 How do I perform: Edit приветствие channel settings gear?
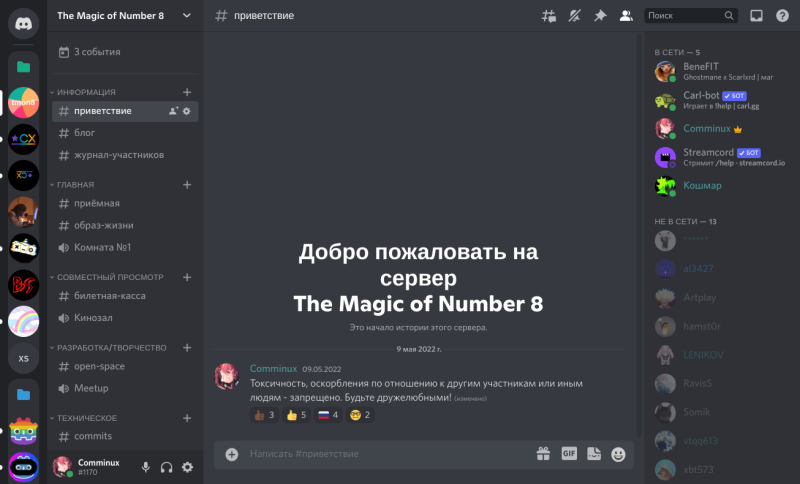187,111
